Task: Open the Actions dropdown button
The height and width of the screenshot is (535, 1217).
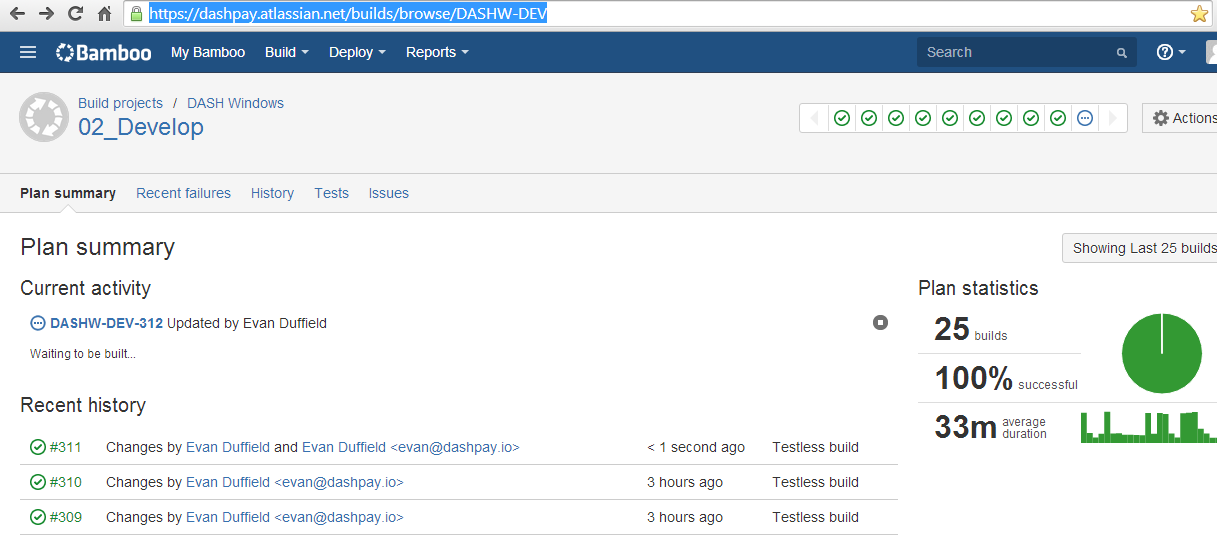Action: (x=1180, y=118)
